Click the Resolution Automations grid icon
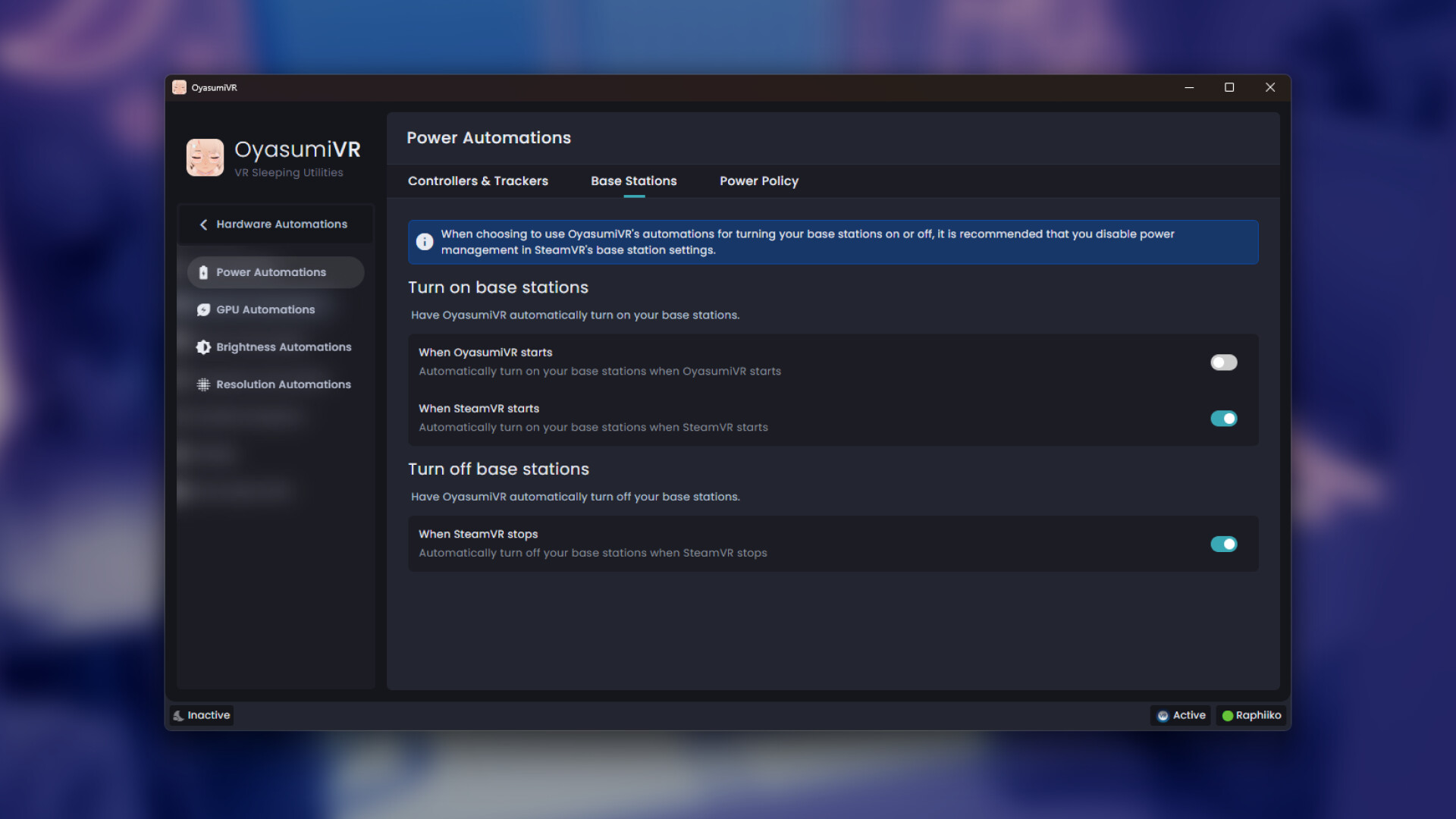Viewport: 1456px width, 819px height. point(202,384)
